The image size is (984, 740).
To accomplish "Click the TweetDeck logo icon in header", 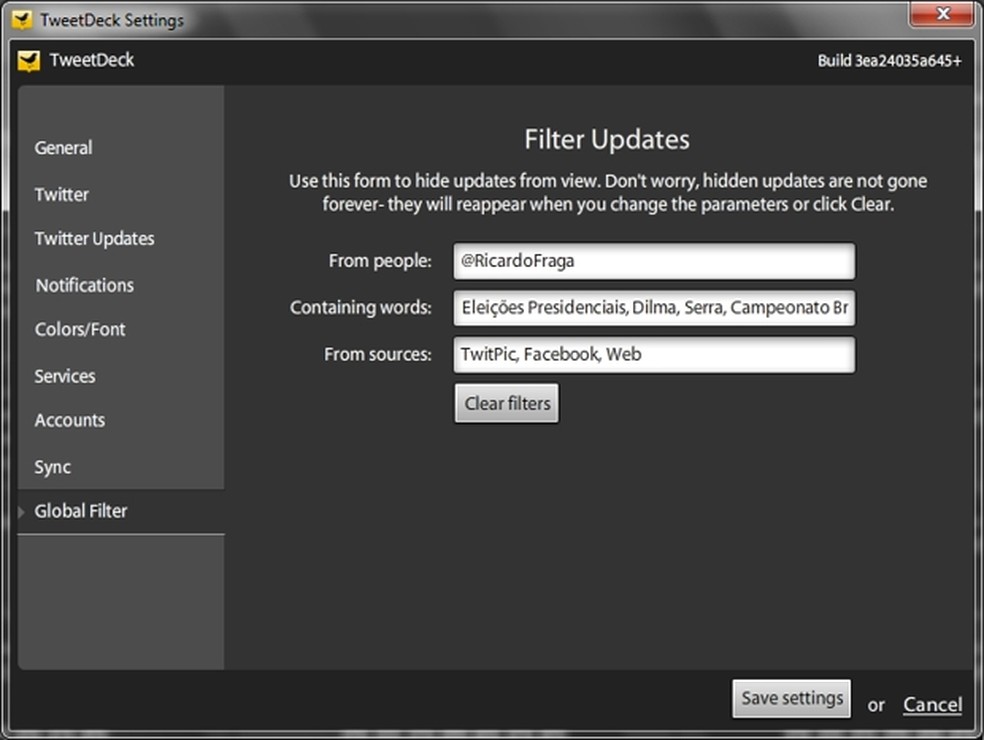I will [x=29, y=60].
